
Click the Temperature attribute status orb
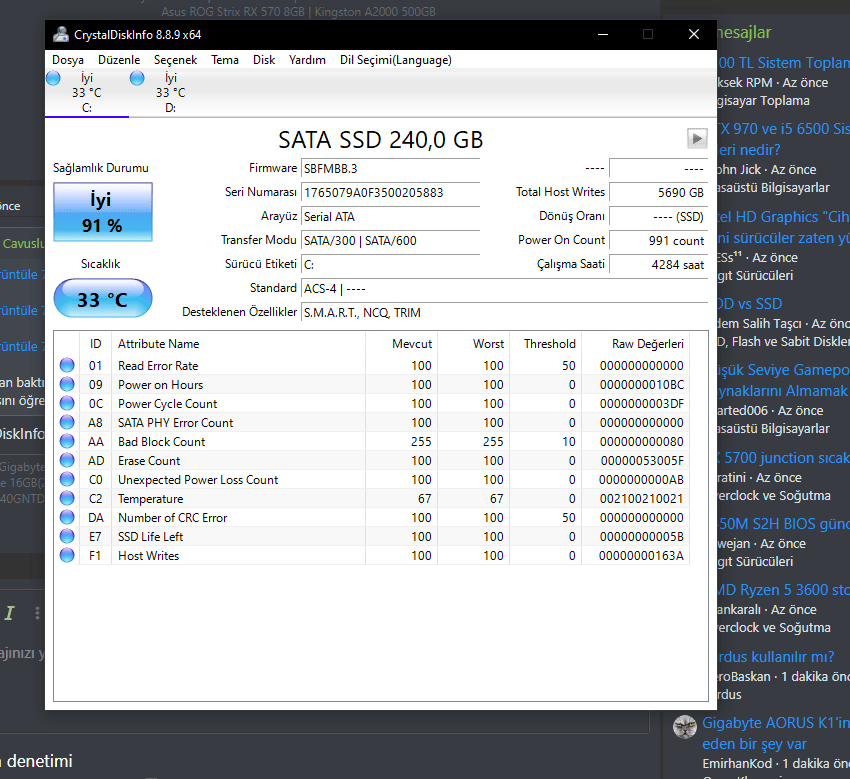pyautogui.click(x=67, y=499)
